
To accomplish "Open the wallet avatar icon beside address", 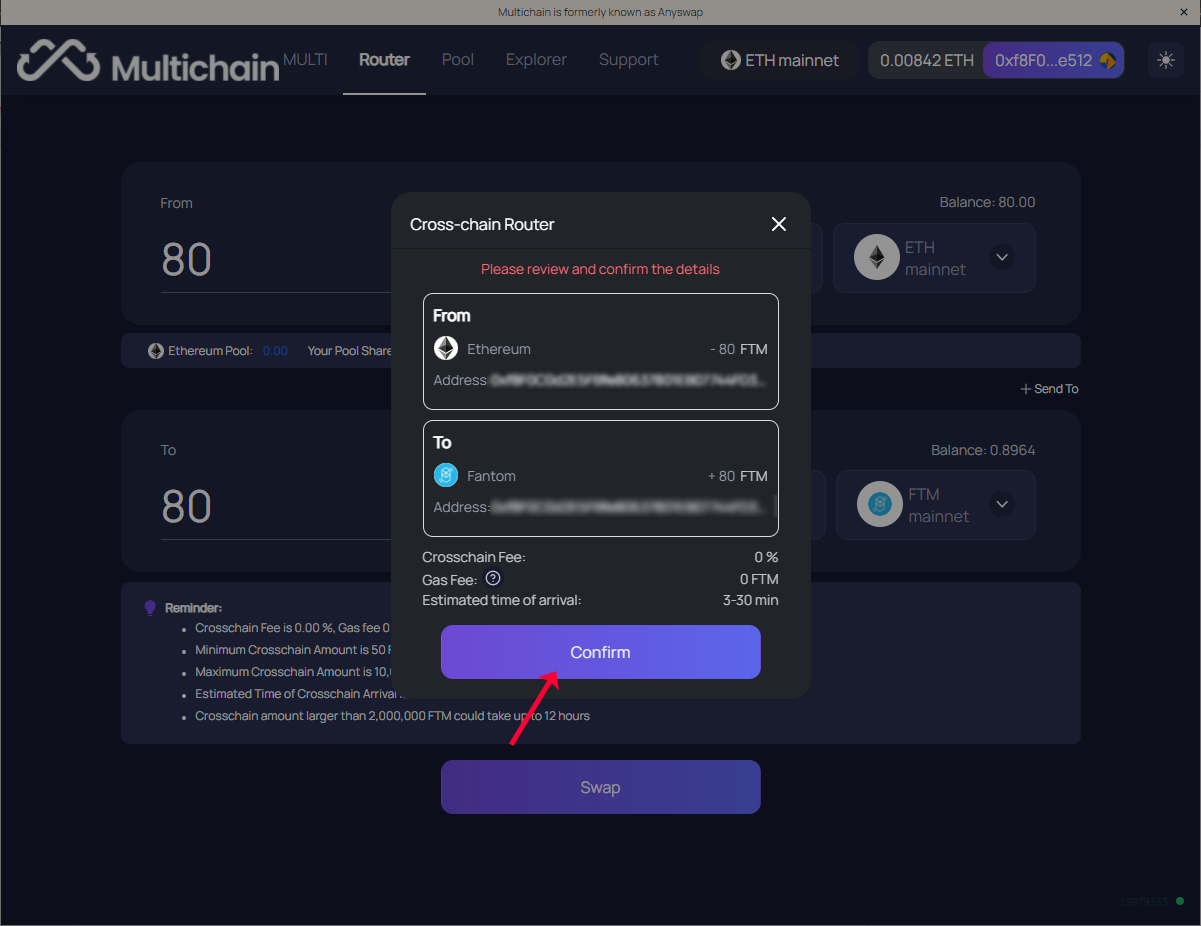I will pos(1107,60).
